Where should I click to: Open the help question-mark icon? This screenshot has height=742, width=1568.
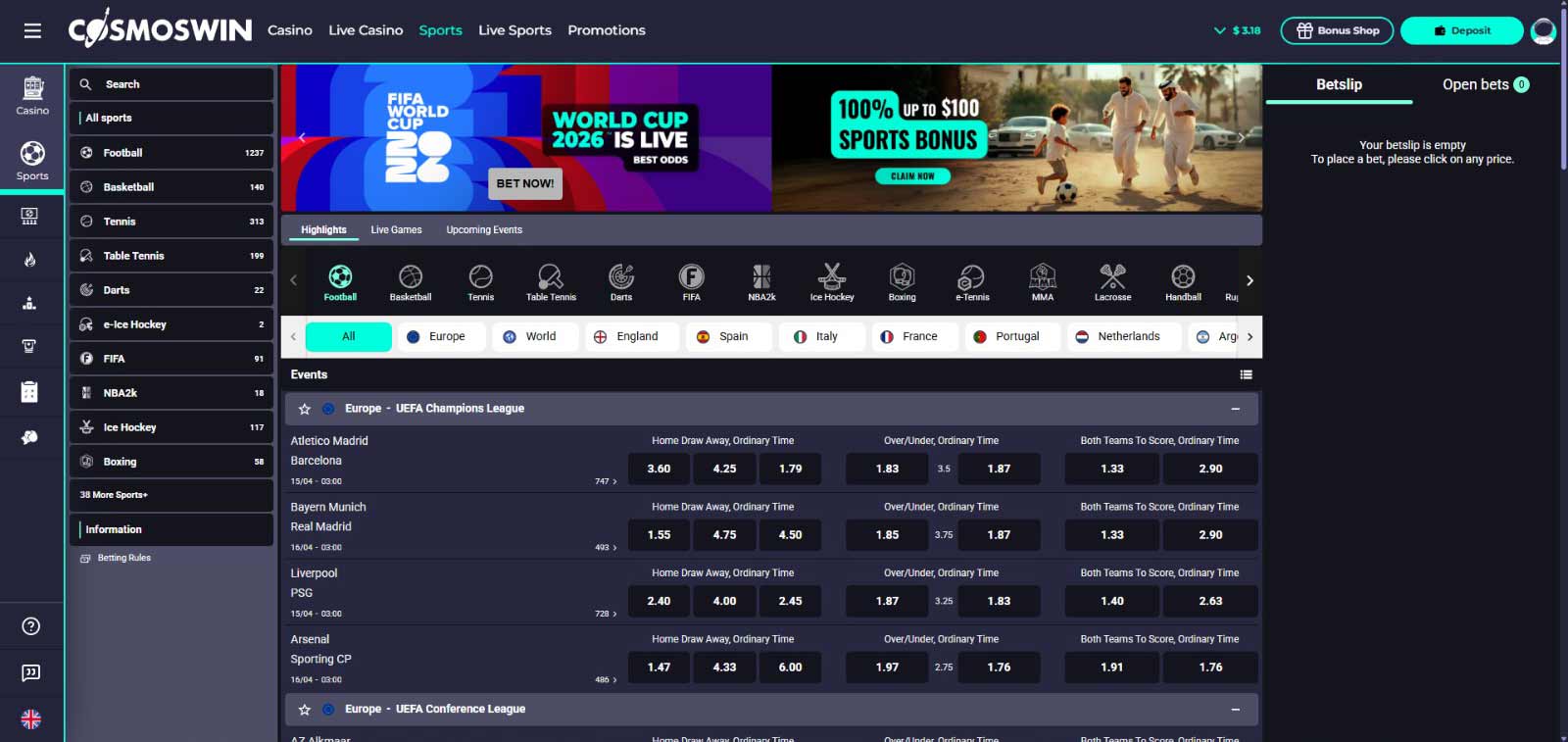31,626
